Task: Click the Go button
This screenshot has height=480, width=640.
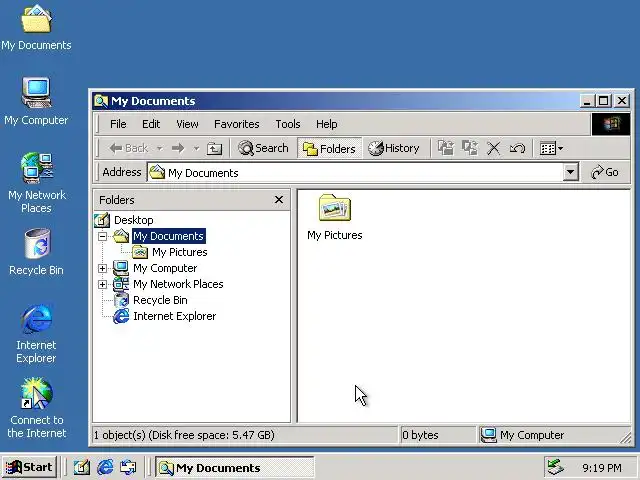Action: (604, 173)
